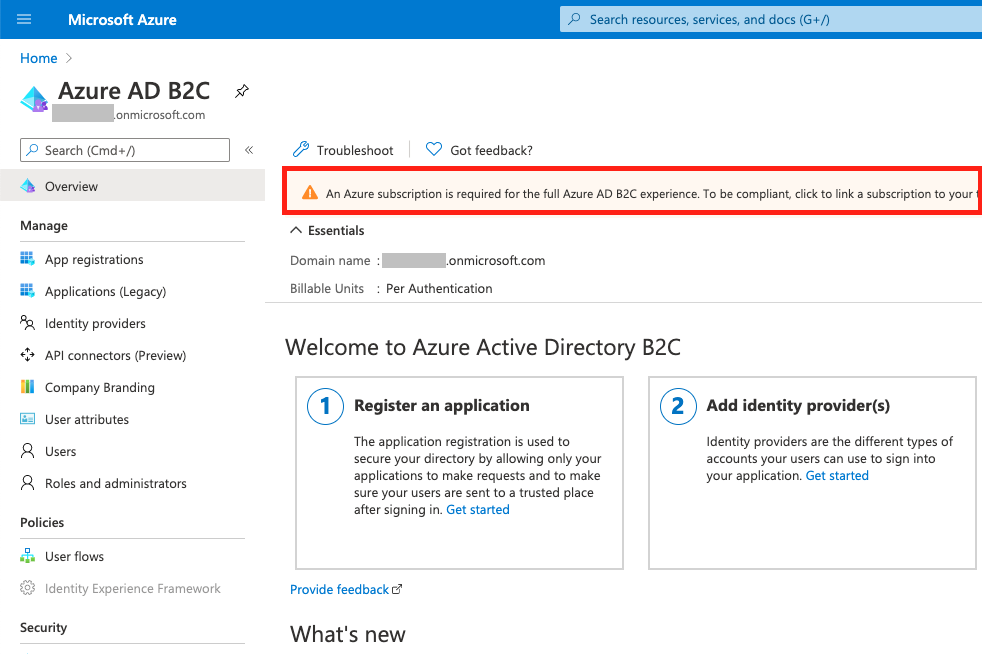Select Overview in the sidebar
The height and width of the screenshot is (654, 982).
69,186
